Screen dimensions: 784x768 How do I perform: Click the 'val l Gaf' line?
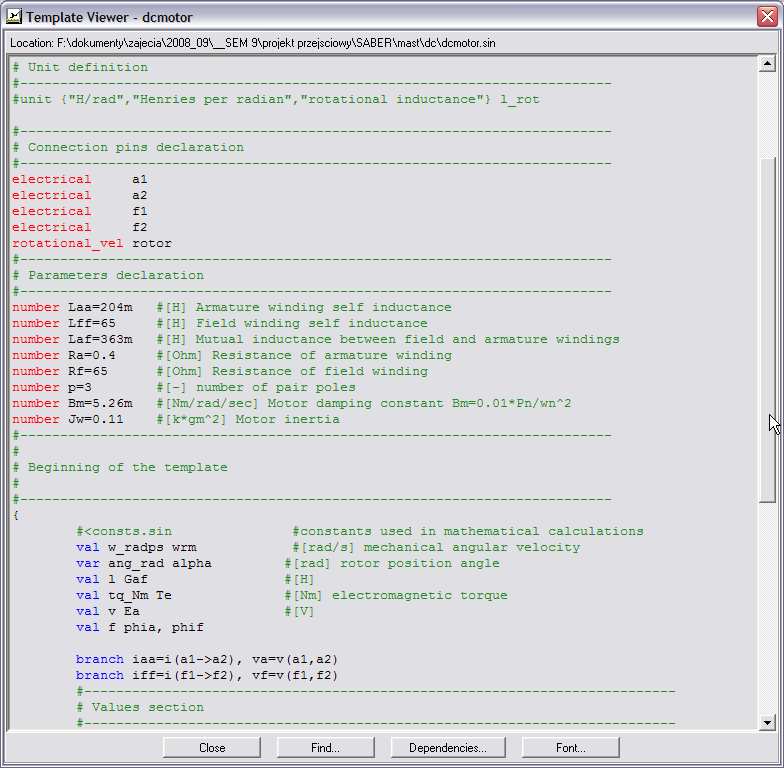click(112, 579)
